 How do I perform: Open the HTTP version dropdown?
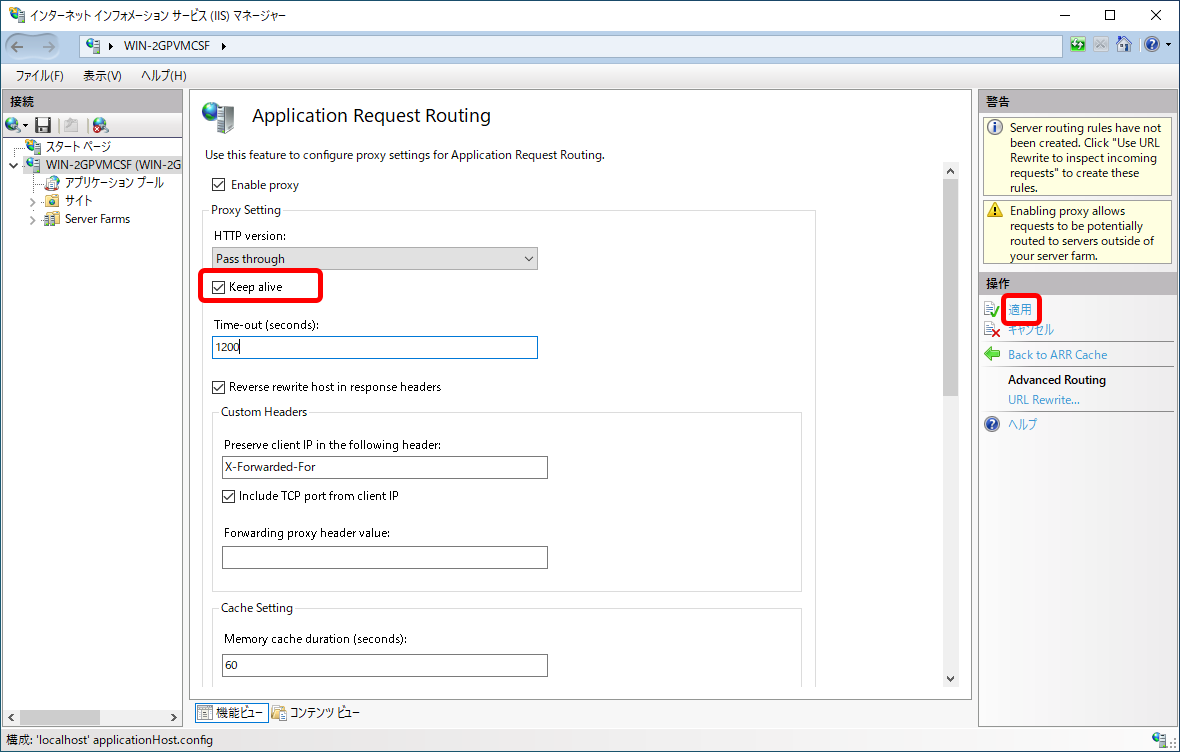tap(376, 259)
